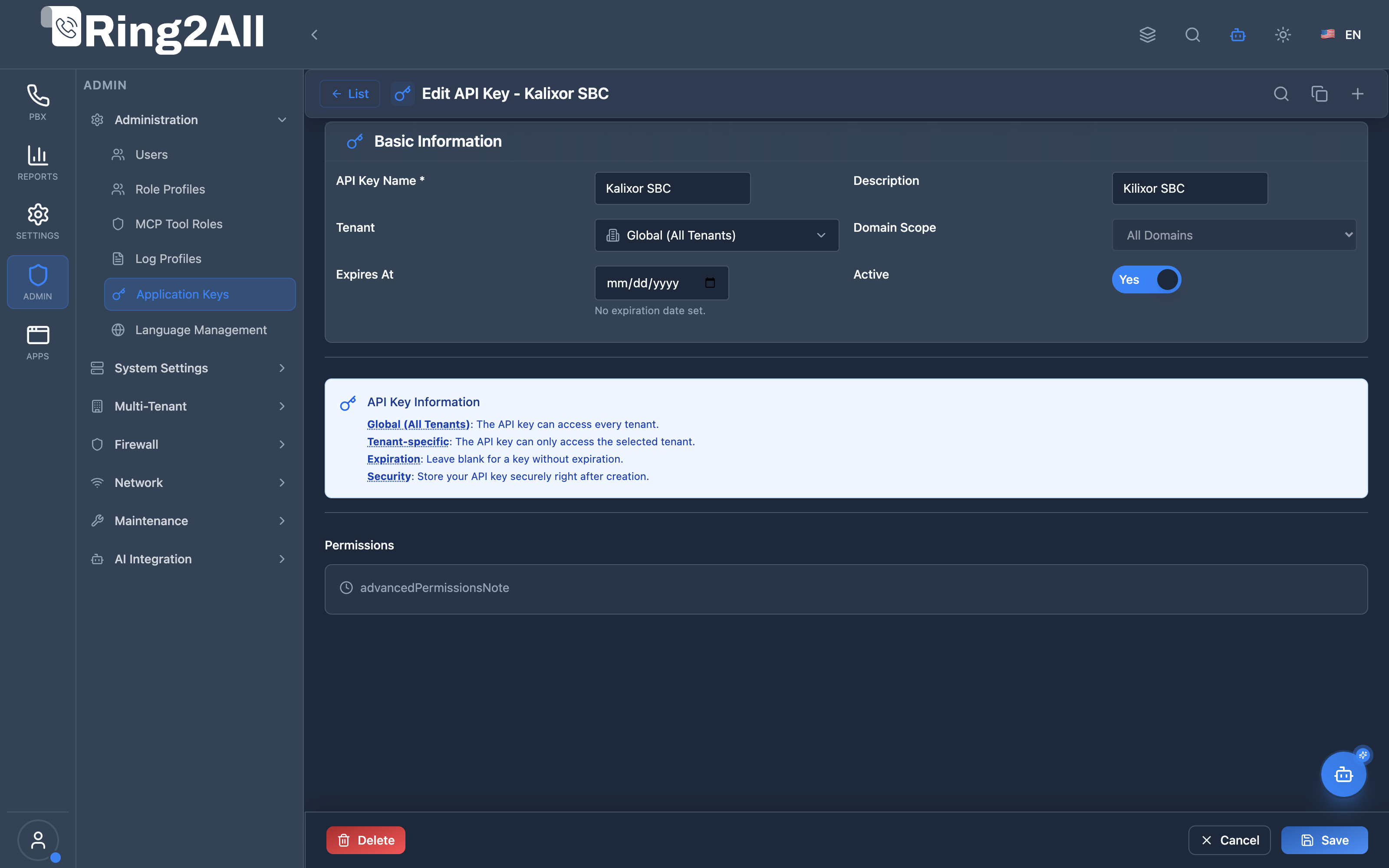Open Language Management
Viewport: 1389px width, 868px height.
pyautogui.click(x=200, y=329)
